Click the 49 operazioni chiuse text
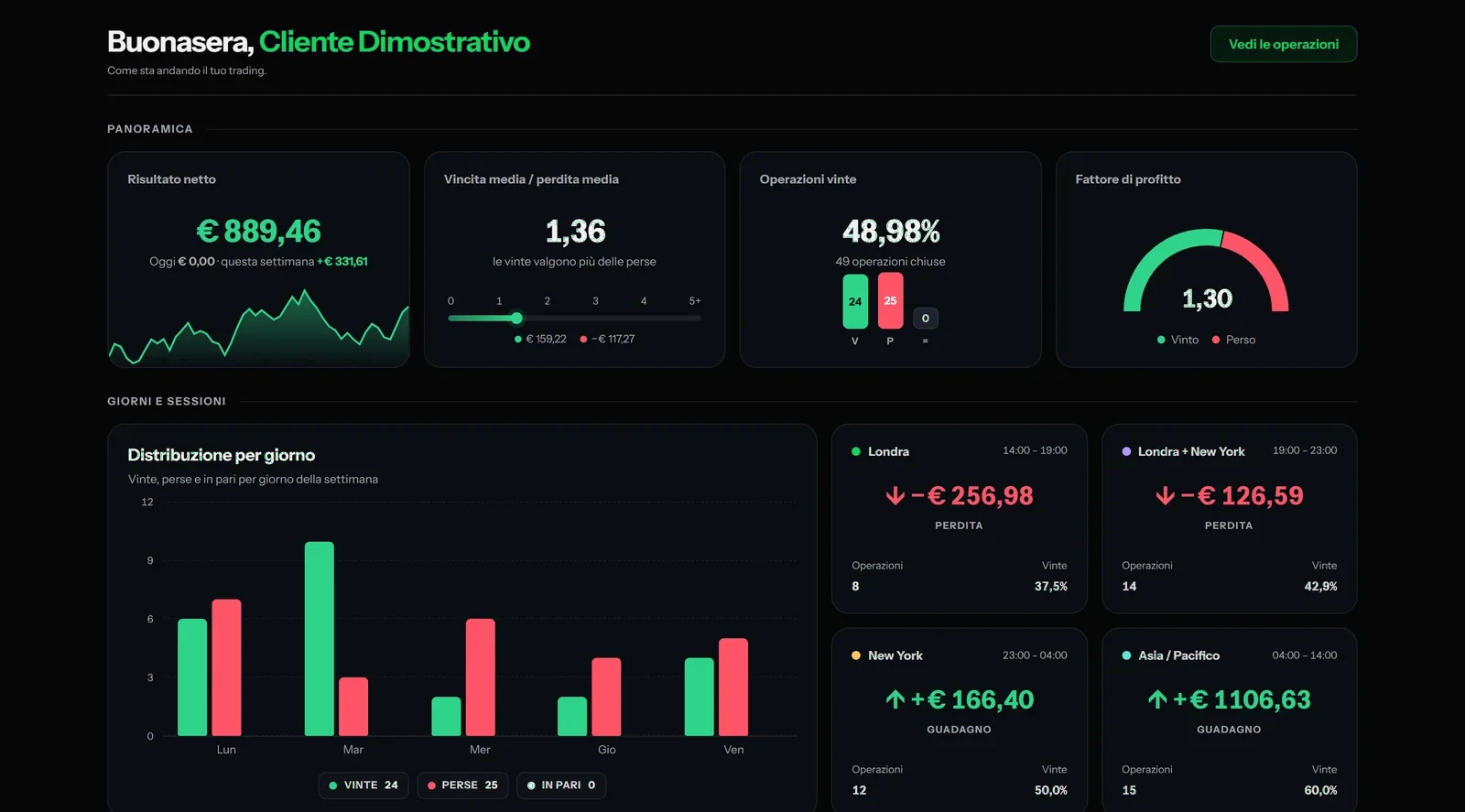 tap(890, 262)
